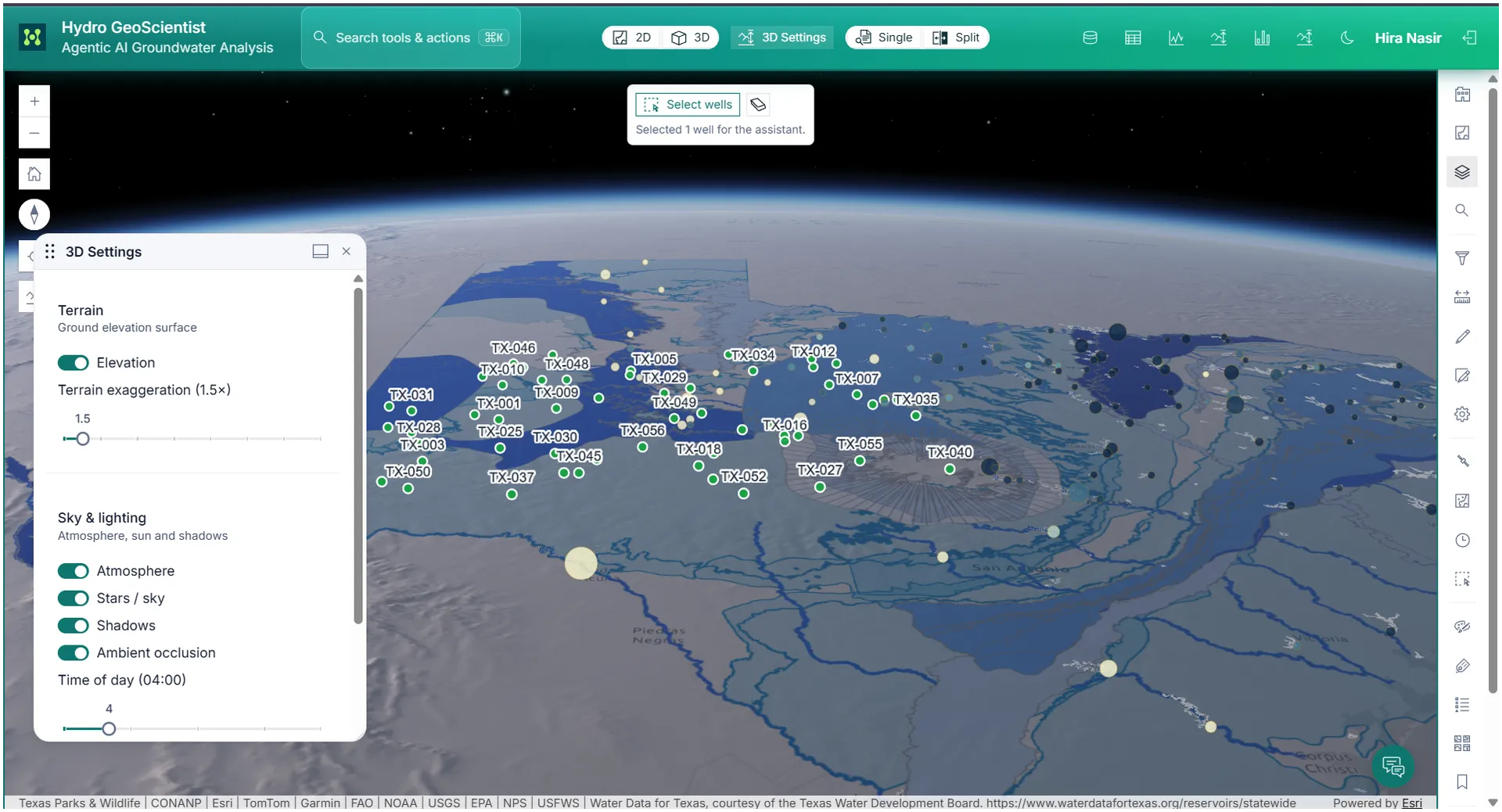The width and height of the screenshot is (1502, 812).
Task: Click the Terrain exaggeration slider handle
Action: [x=83, y=439]
